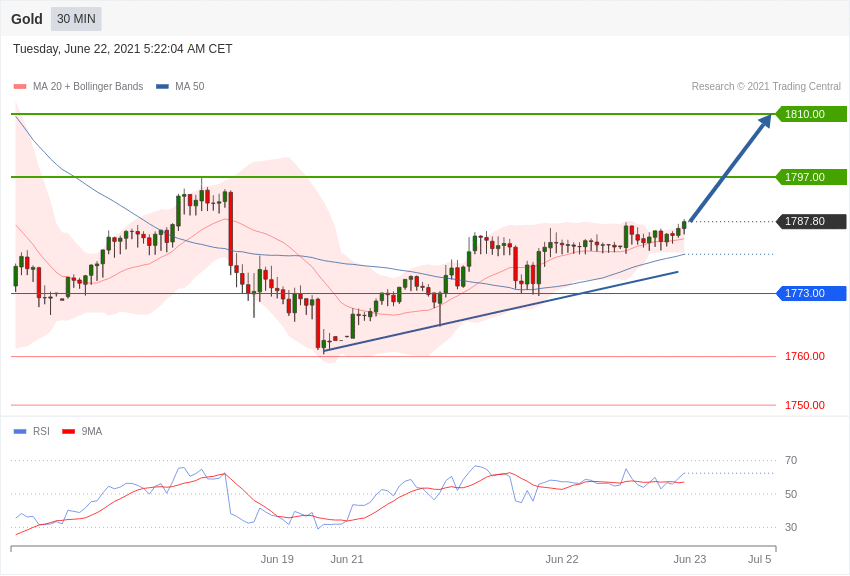Click the Jun 22 date axis label
Screen dimensions: 850x576
point(562,559)
